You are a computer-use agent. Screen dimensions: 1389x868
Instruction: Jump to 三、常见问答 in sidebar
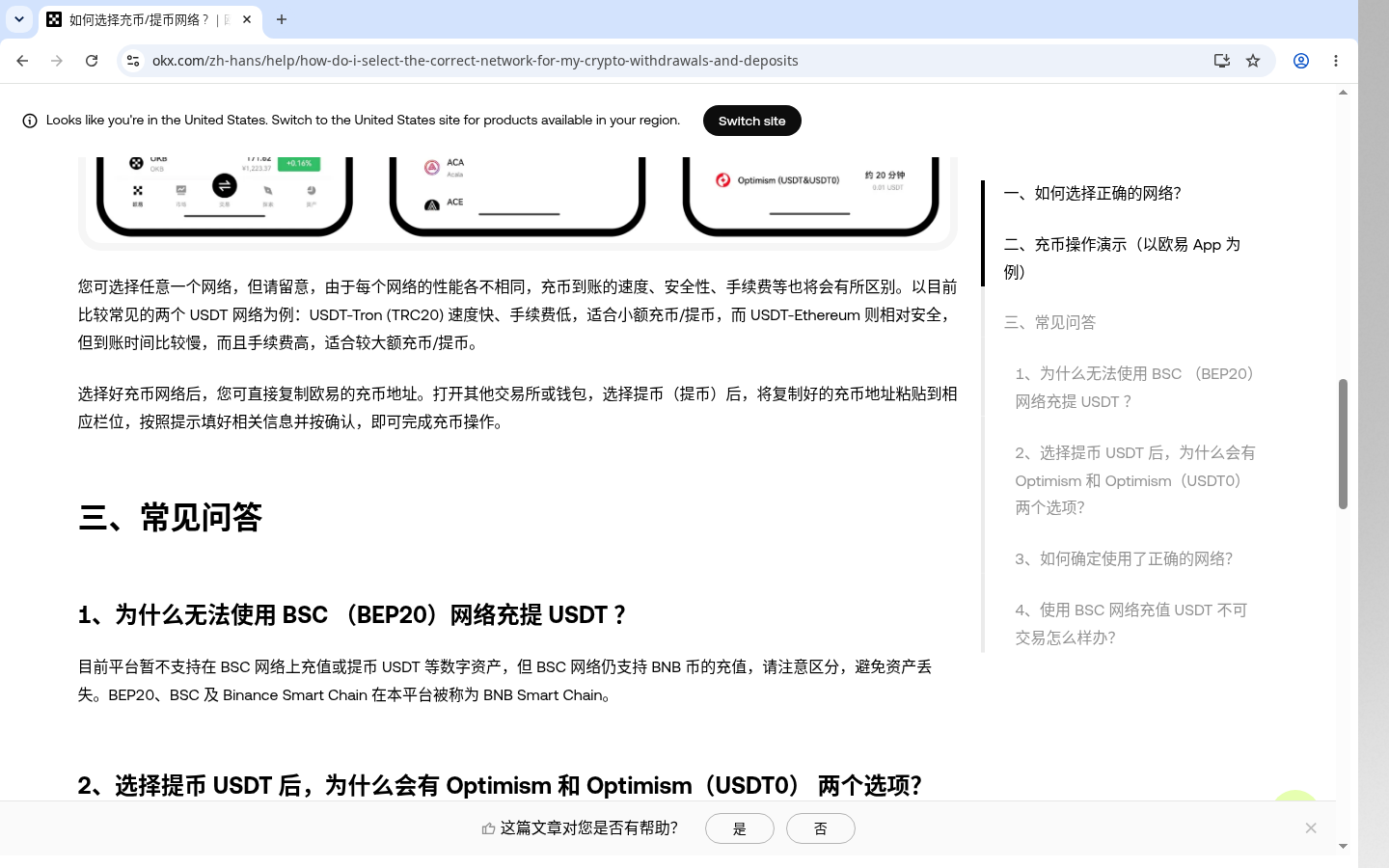coord(1049,322)
